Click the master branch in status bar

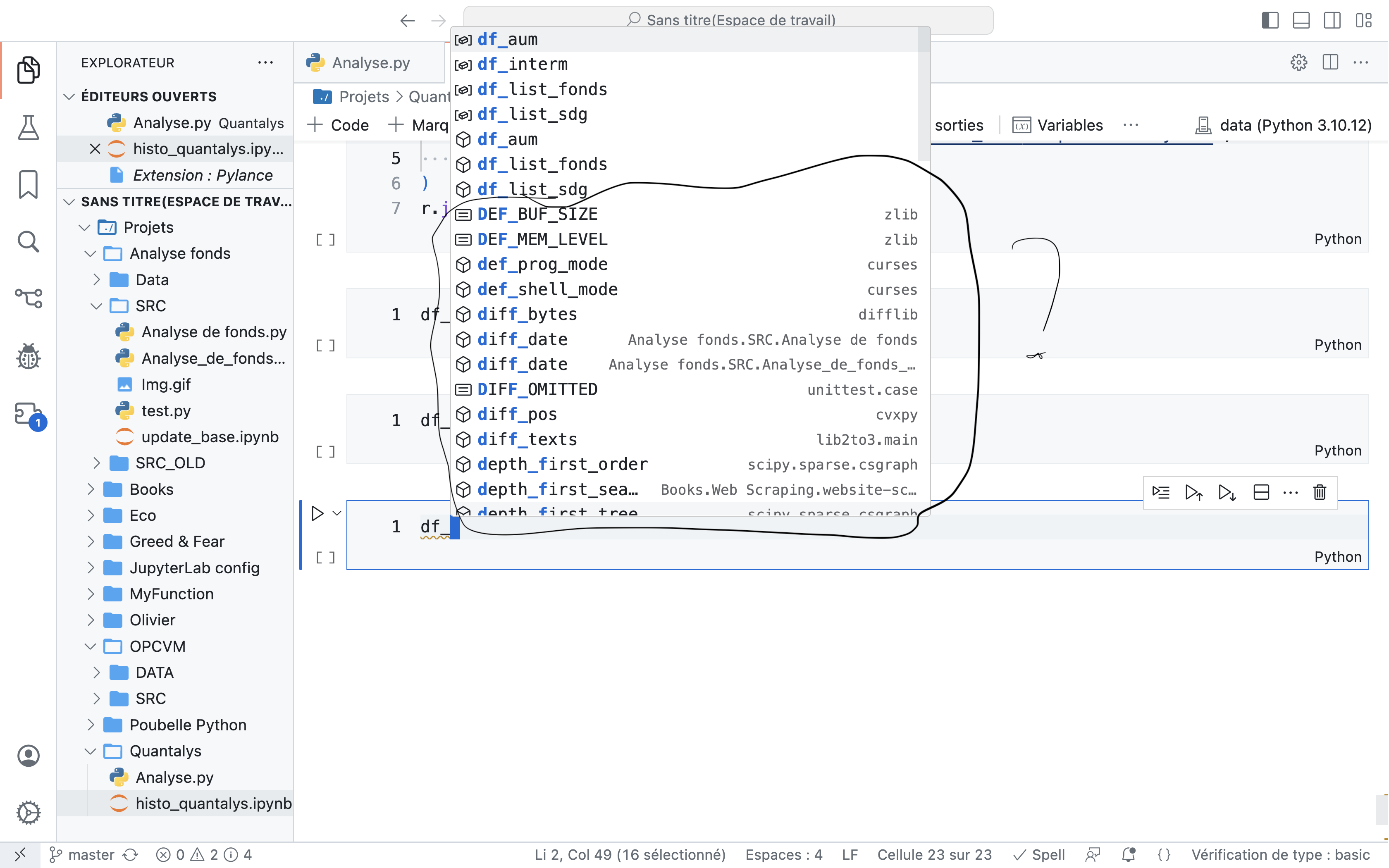pyautogui.click(x=82, y=855)
